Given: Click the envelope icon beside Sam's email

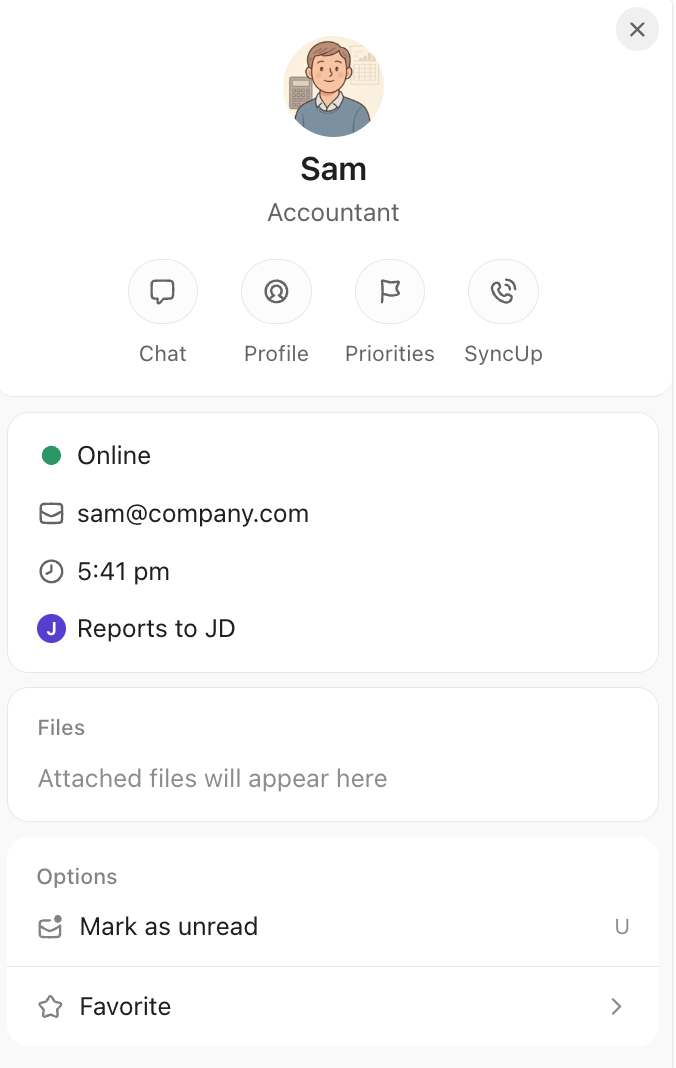Looking at the screenshot, I should [x=51, y=513].
